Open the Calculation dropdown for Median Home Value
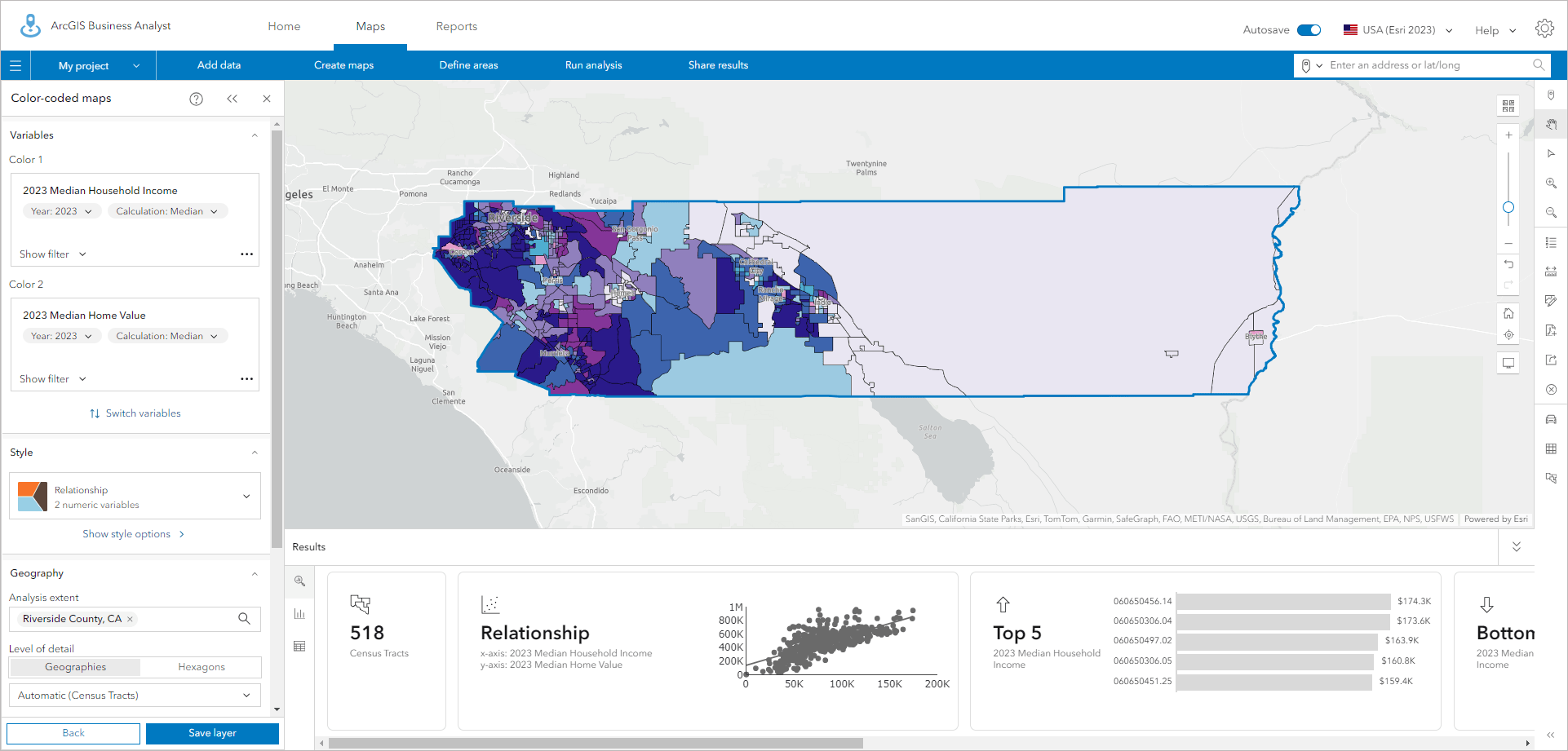1568x751 pixels. click(166, 335)
